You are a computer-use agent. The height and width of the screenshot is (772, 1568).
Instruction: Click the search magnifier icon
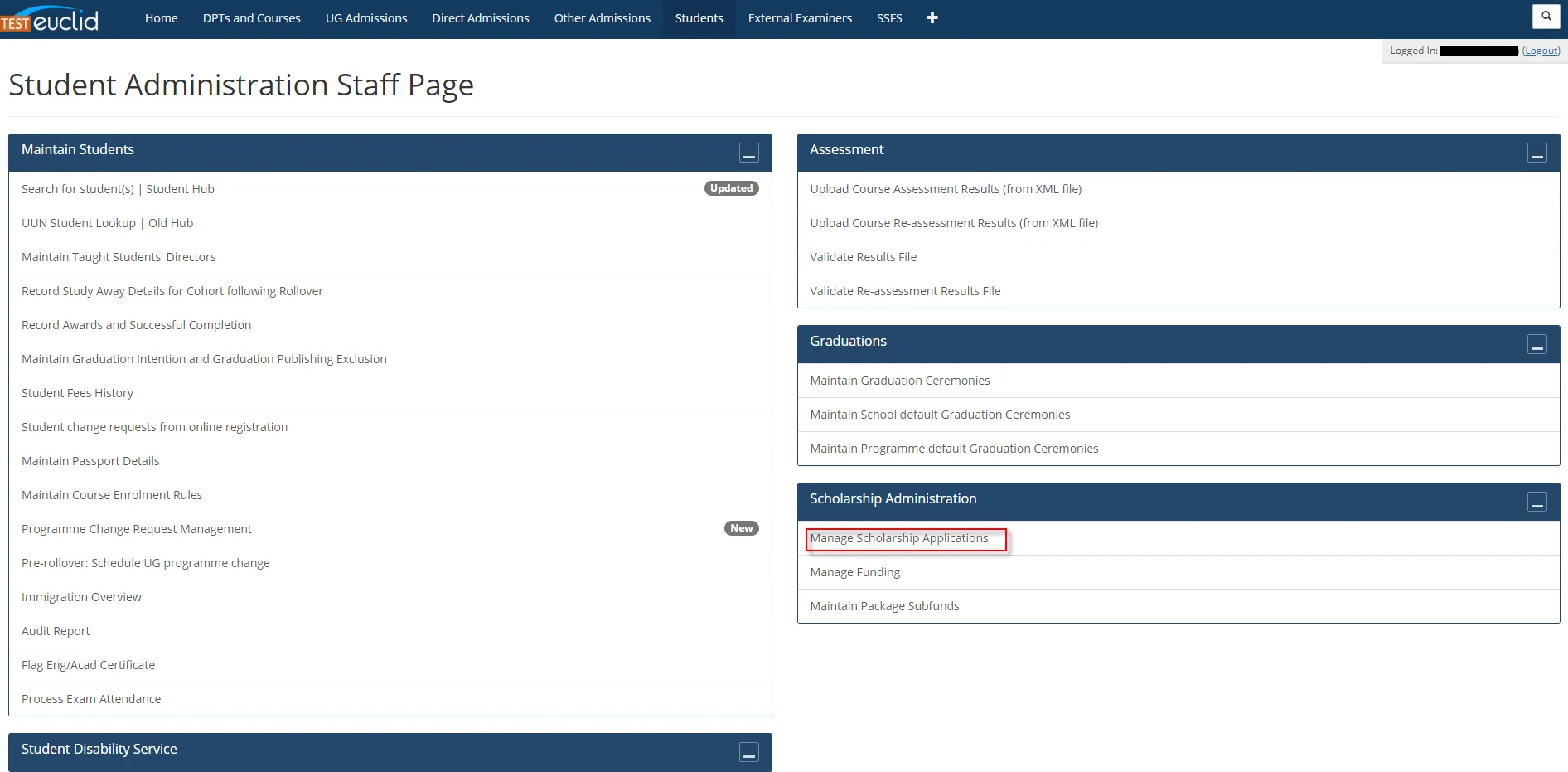(x=1546, y=17)
